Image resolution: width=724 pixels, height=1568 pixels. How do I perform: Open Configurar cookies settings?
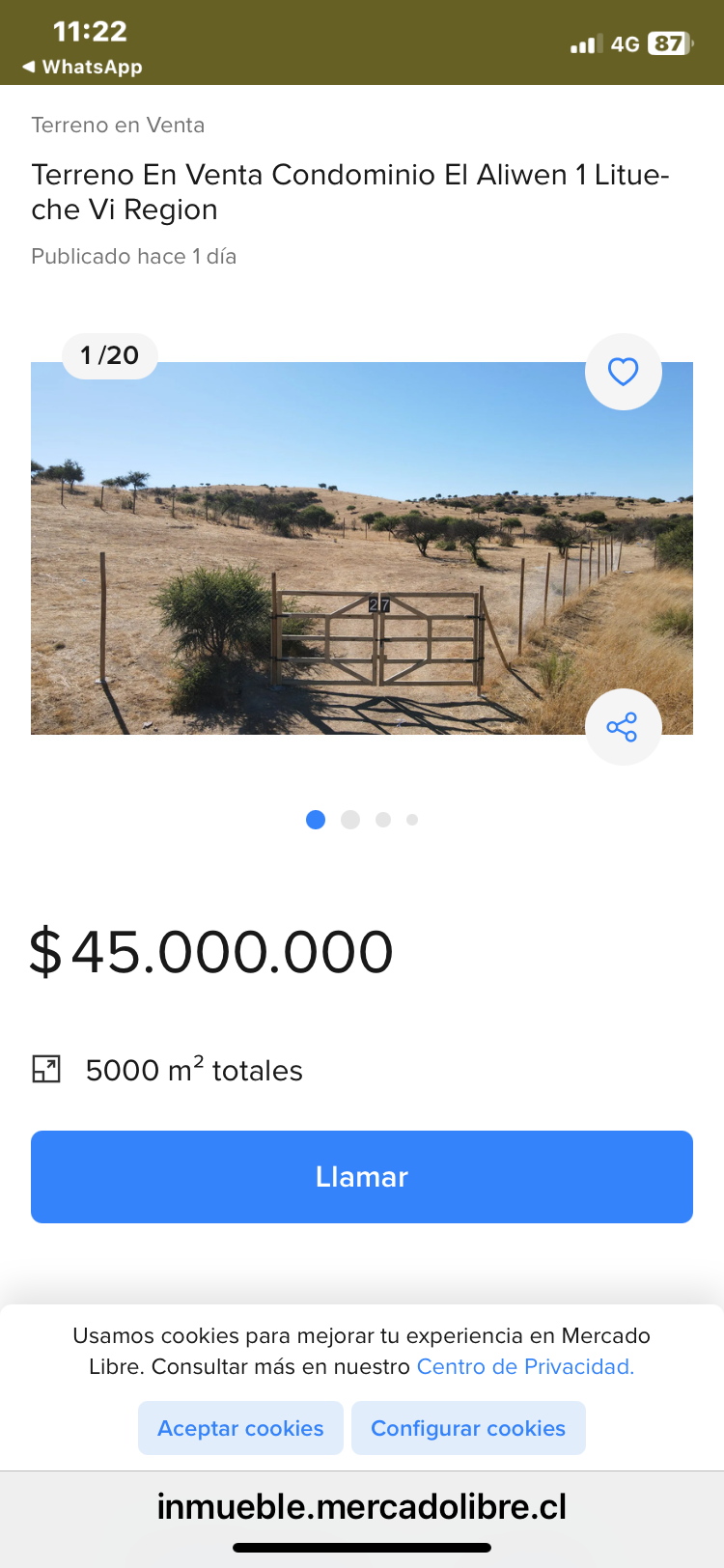[x=468, y=1428]
